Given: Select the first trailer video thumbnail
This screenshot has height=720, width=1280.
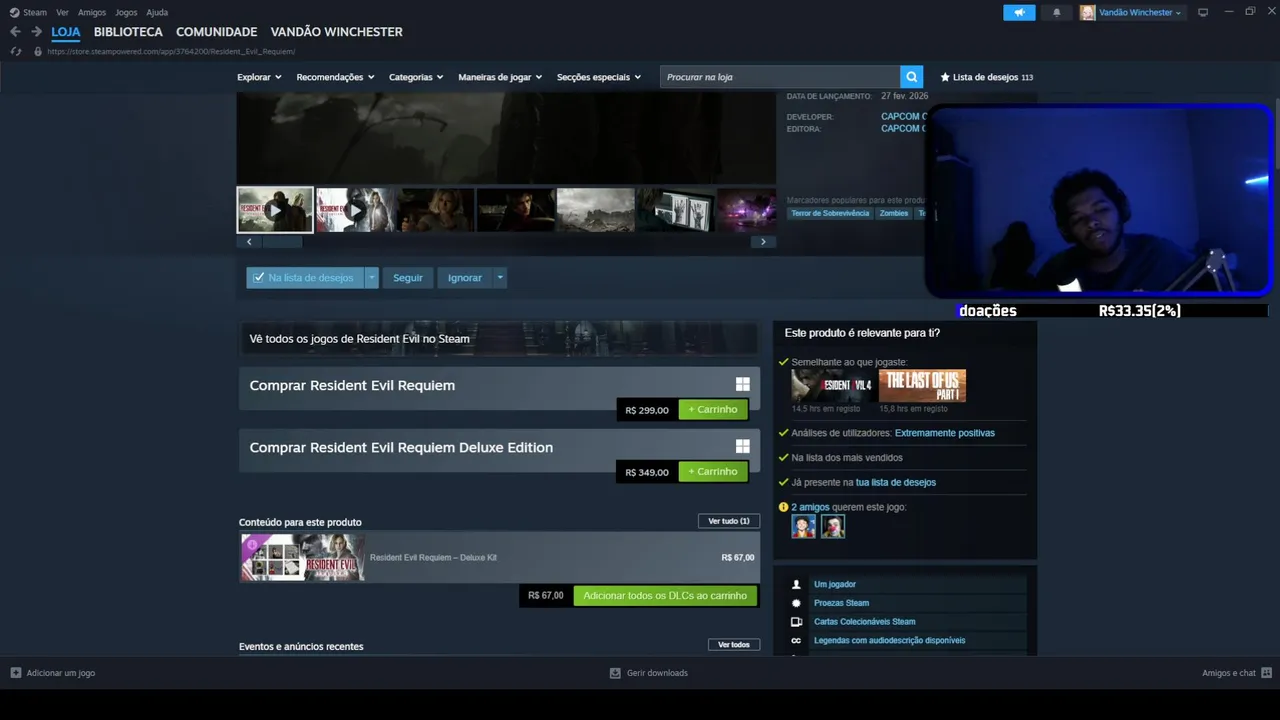Looking at the screenshot, I should pyautogui.click(x=275, y=210).
